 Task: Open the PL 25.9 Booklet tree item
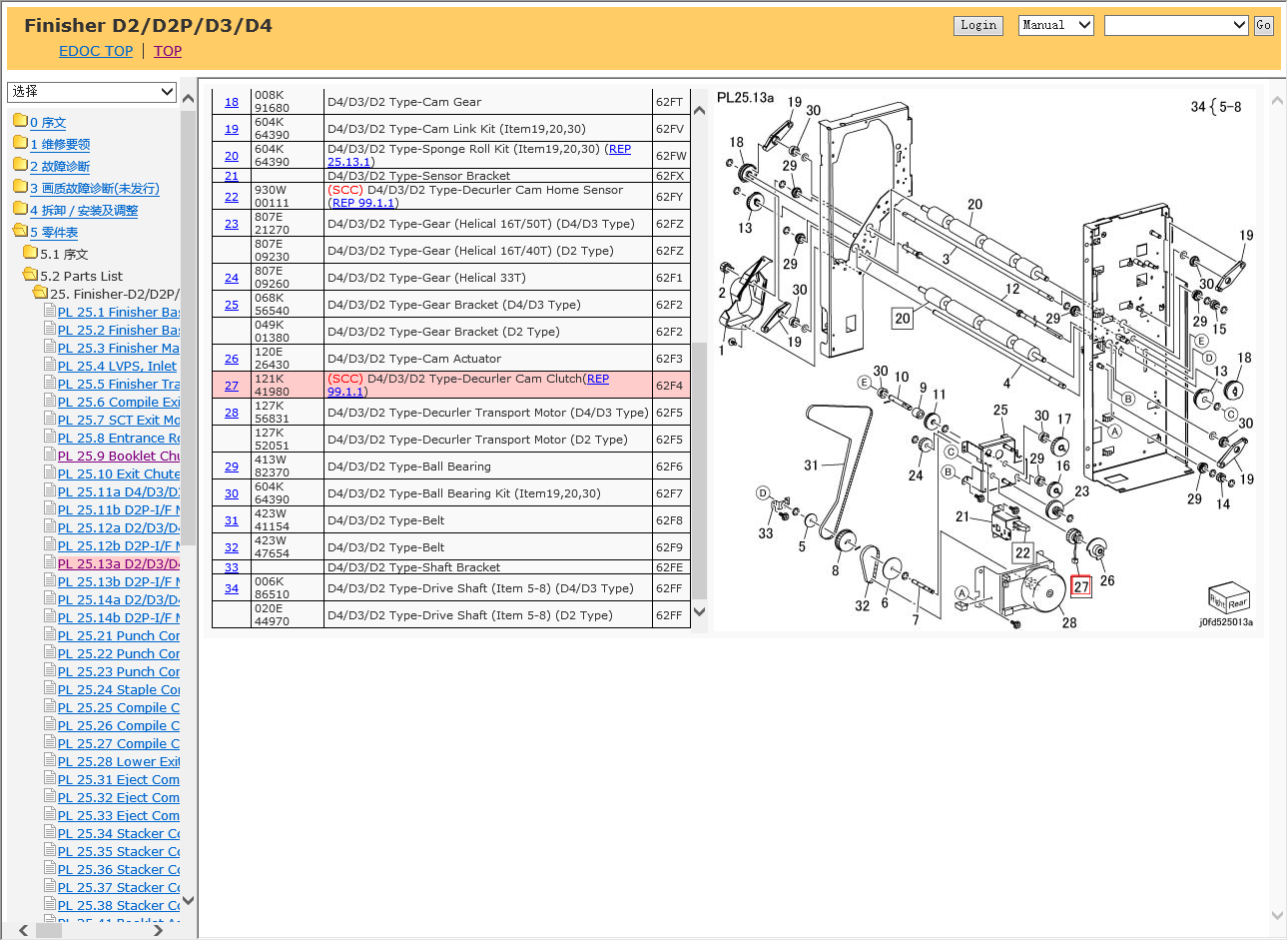[118, 456]
